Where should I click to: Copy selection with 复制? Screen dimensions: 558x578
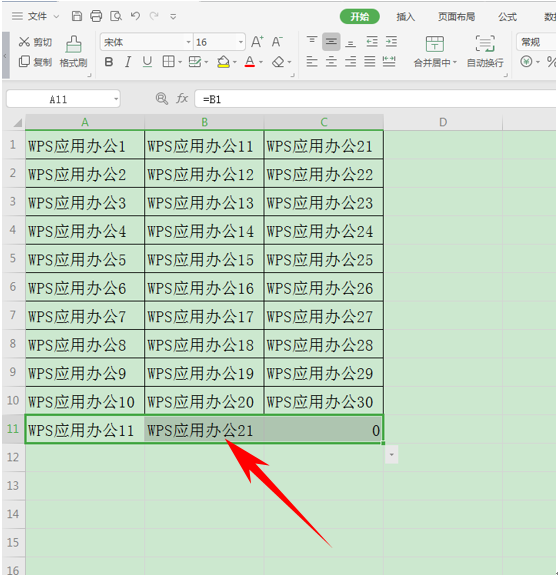35,62
